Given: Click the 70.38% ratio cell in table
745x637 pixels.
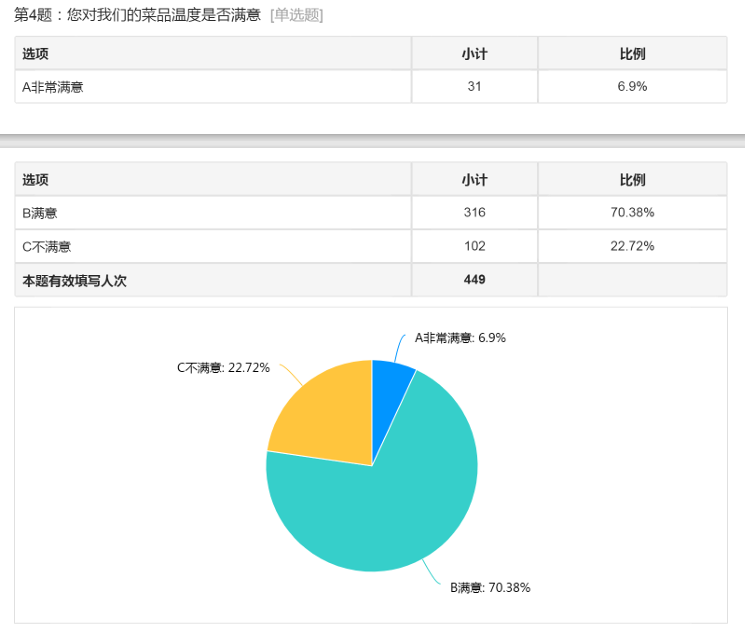Looking at the screenshot, I should [x=632, y=213].
